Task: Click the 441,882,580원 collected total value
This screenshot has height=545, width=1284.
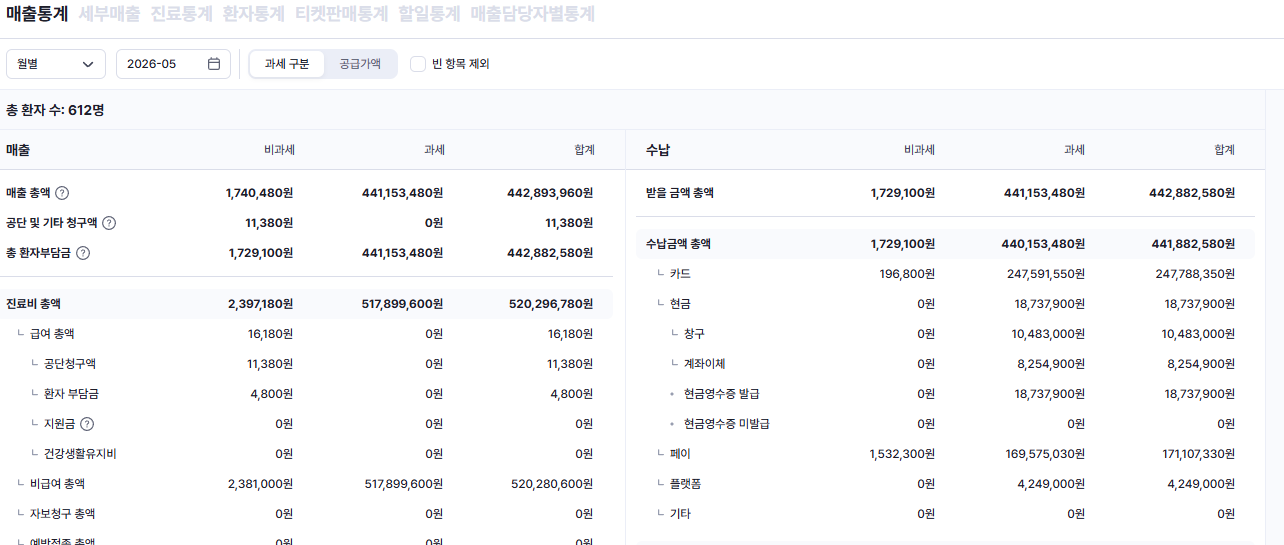Action: pyautogui.click(x=1192, y=243)
